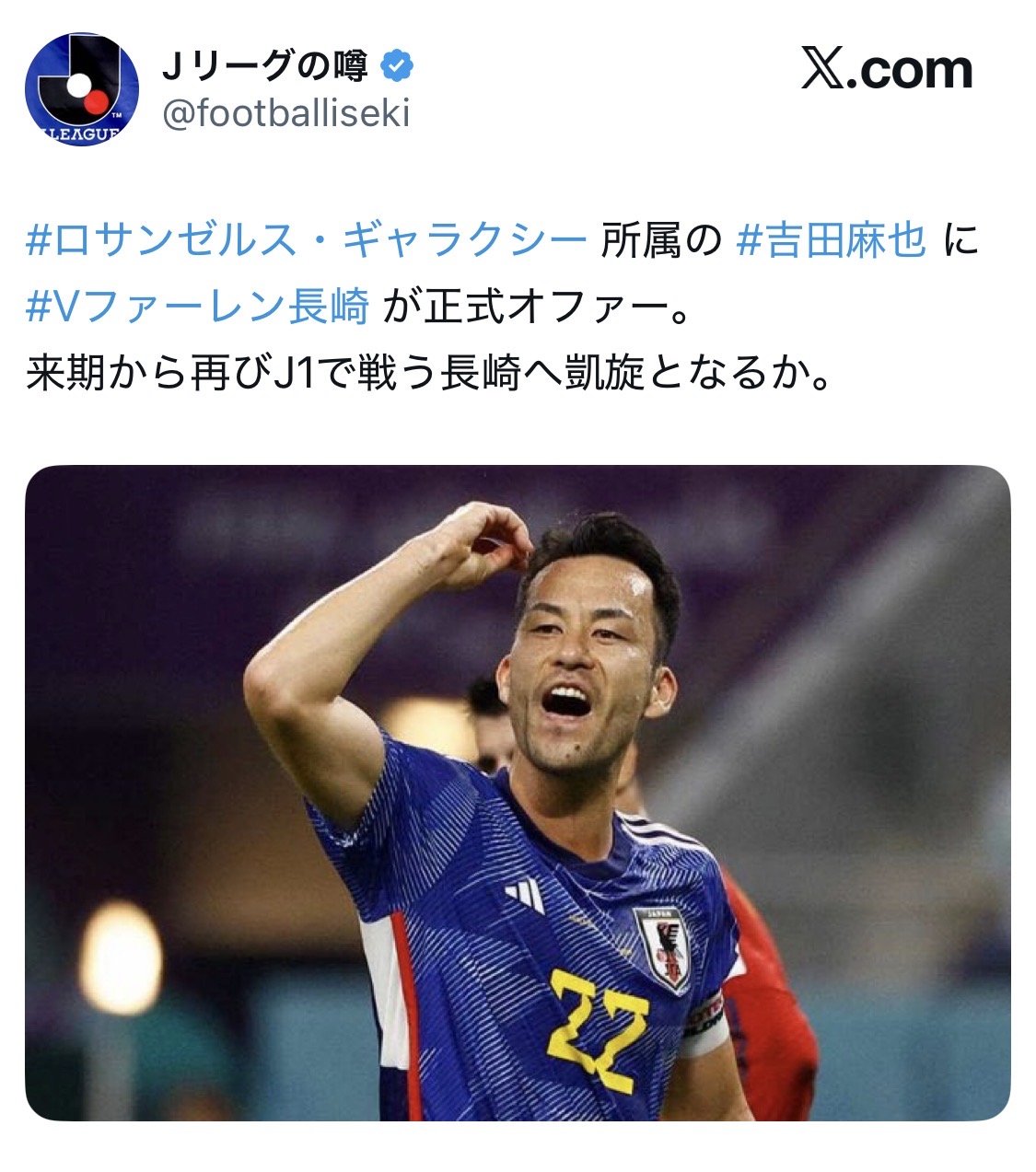1036x1172 pixels.
Task: Open hashtag #Vファーレン長崎
Action: [x=198, y=307]
